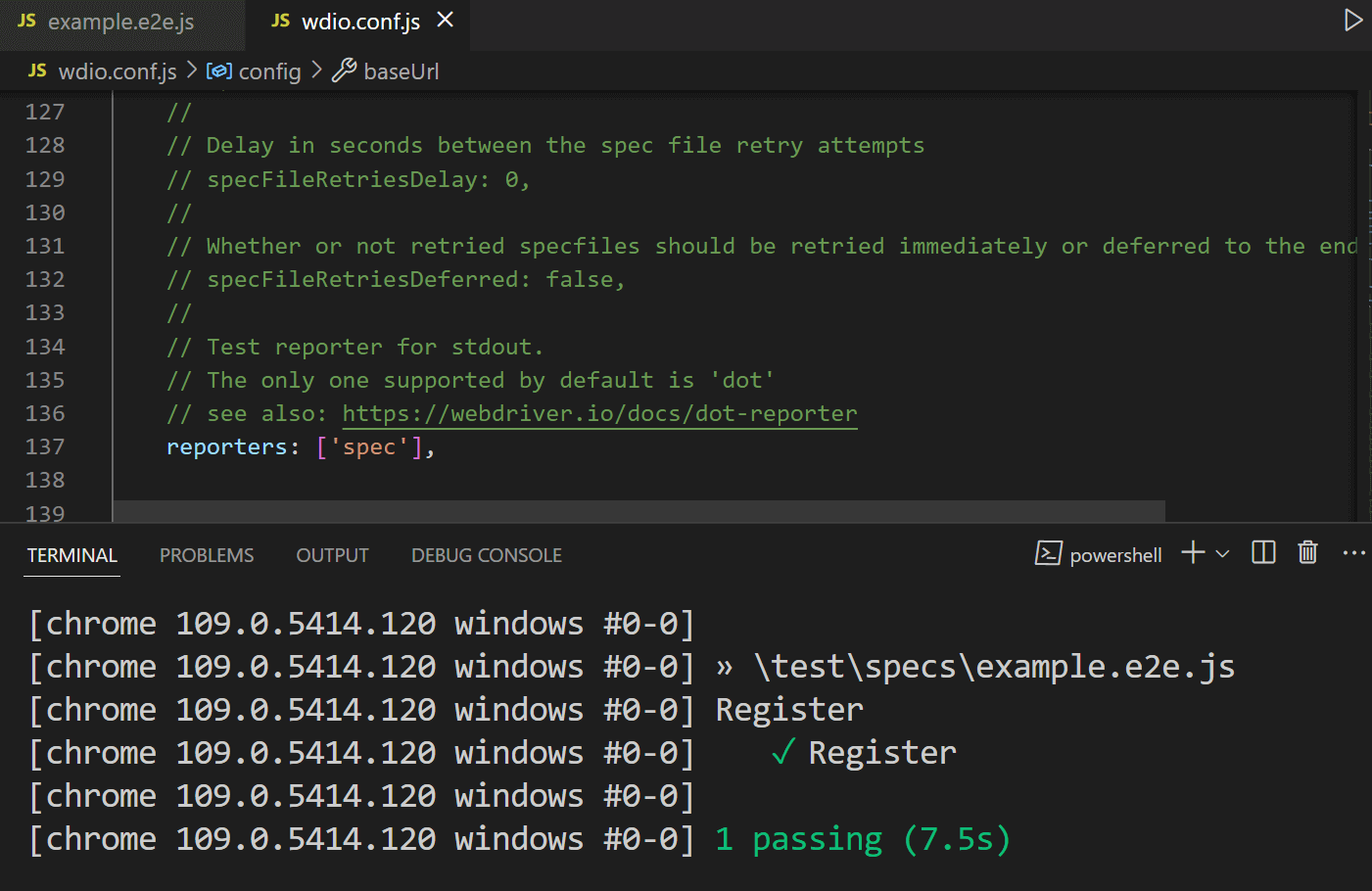Select the TERMINAL panel tab
Viewport: 1372px width, 891px height.
pyautogui.click(x=72, y=555)
